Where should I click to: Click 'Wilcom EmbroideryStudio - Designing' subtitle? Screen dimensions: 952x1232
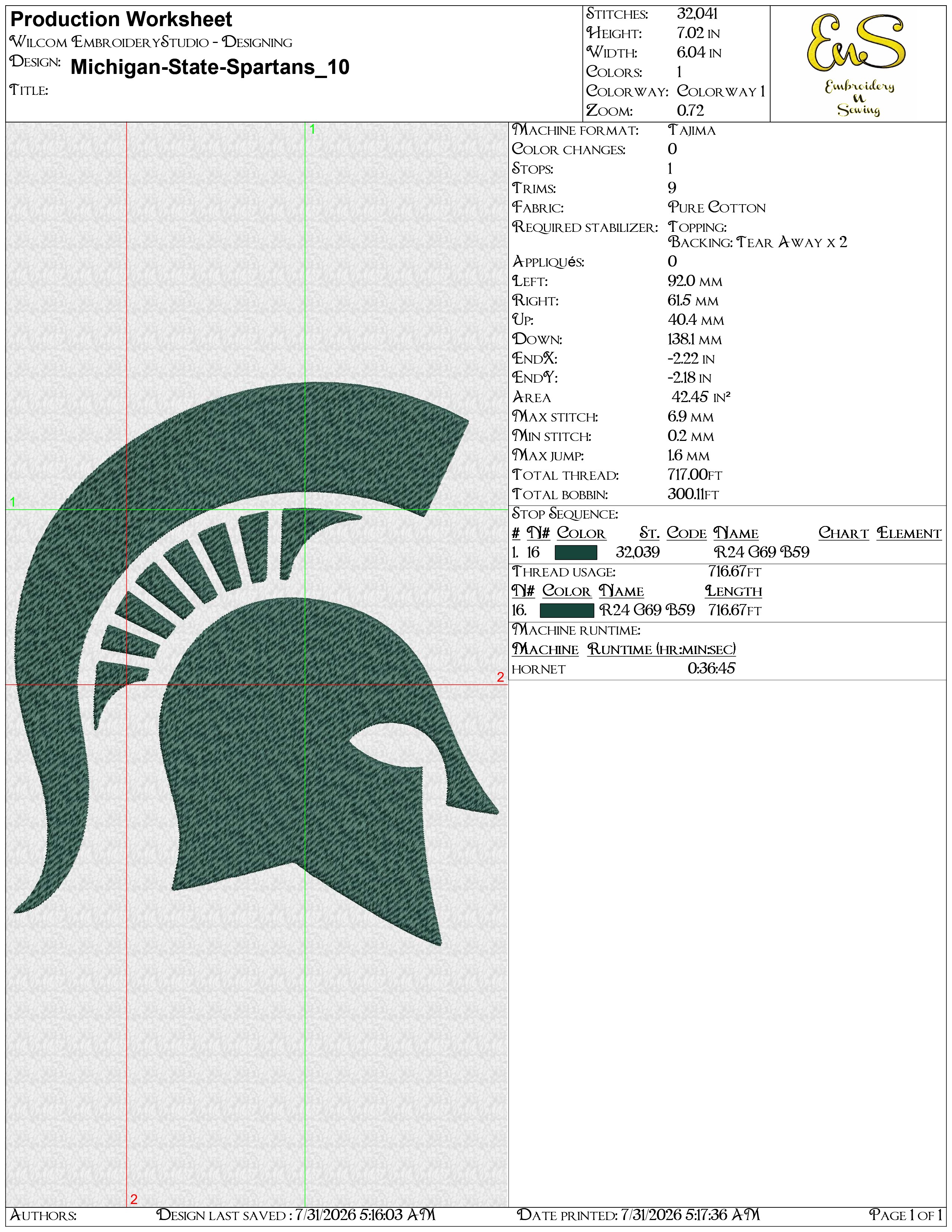[151, 42]
